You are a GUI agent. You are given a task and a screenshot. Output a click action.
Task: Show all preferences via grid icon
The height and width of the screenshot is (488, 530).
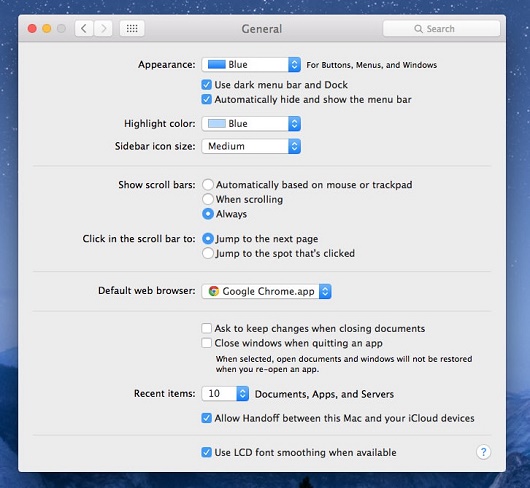(x=132, y=28)
